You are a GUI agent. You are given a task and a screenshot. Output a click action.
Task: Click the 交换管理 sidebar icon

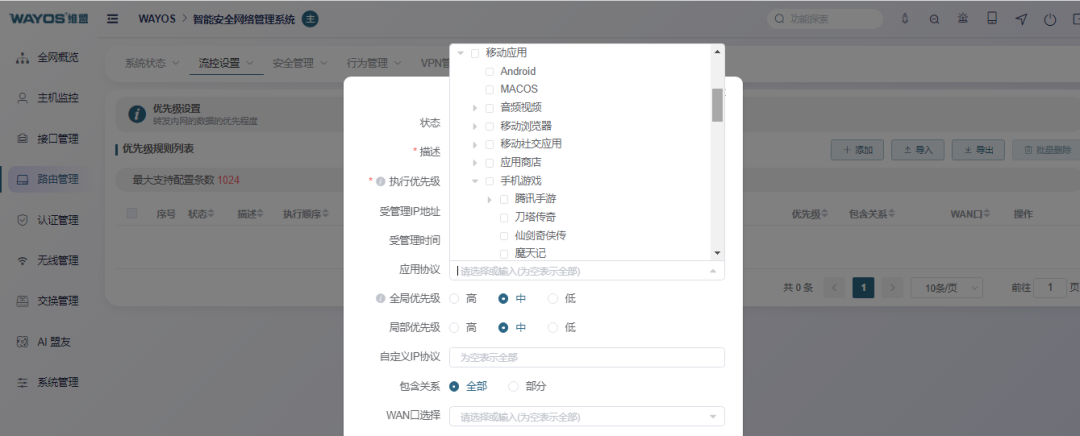[22, 301]
